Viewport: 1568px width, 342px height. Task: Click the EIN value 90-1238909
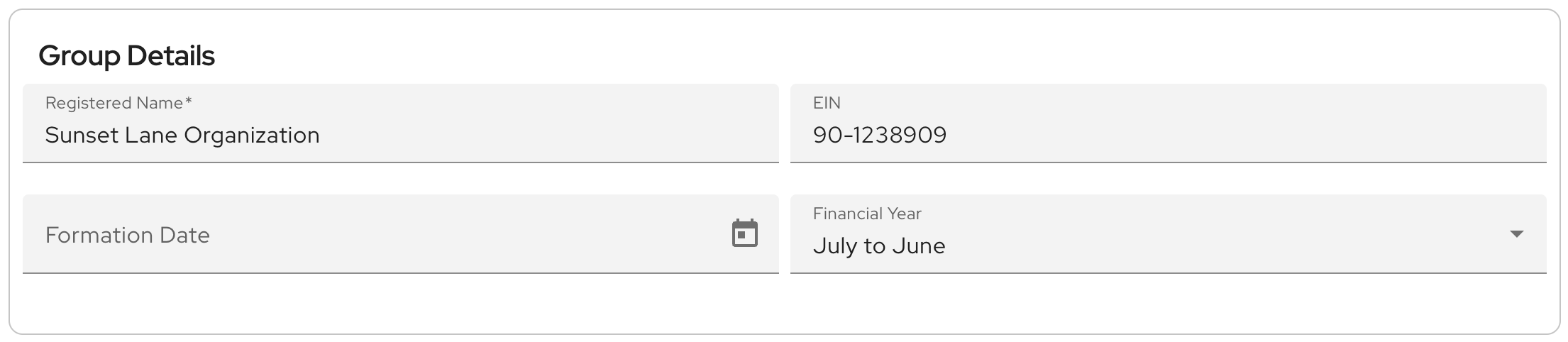[x=880, y=135]
